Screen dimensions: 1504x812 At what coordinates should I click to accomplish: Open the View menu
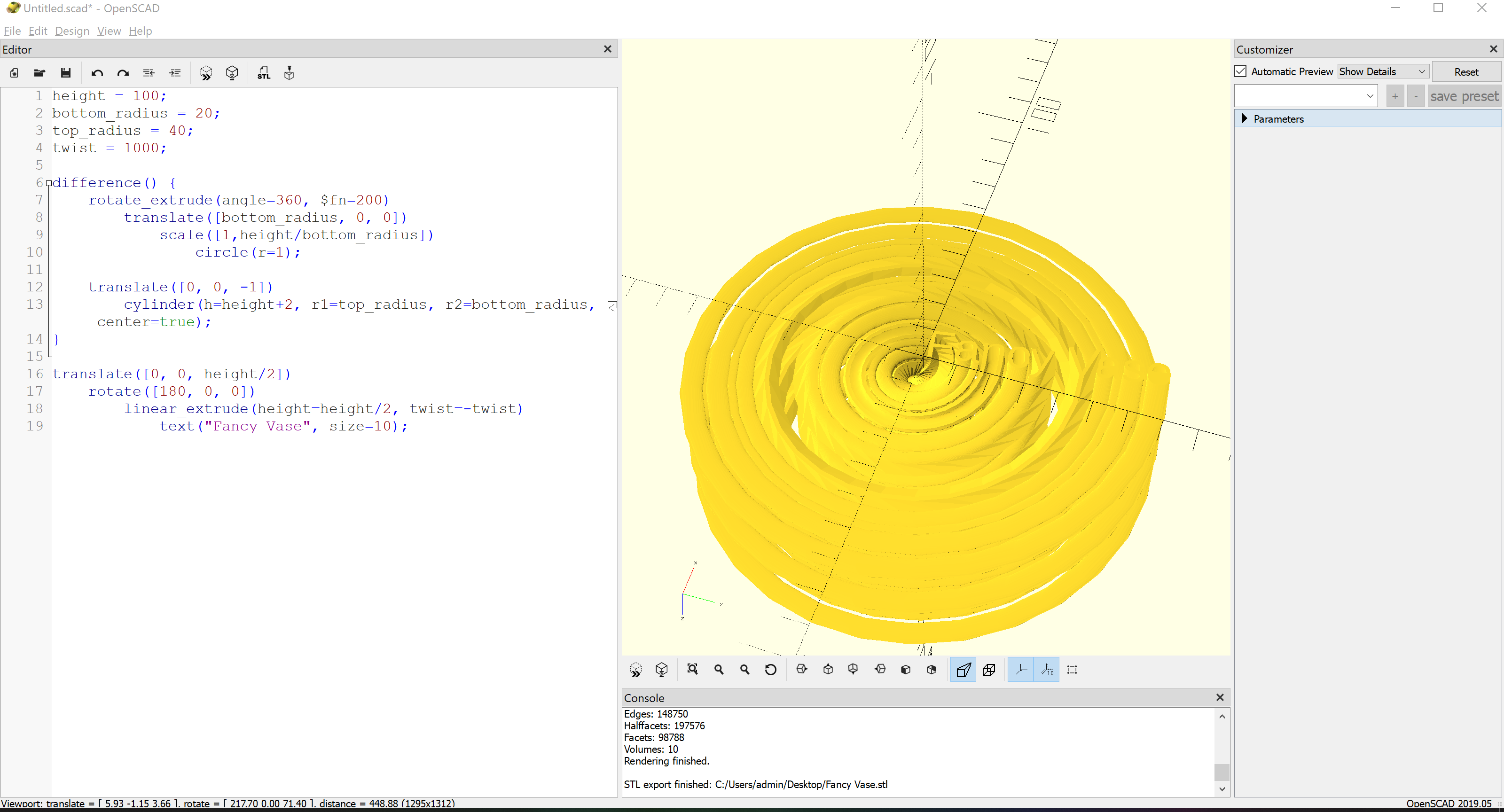[109, 31]
